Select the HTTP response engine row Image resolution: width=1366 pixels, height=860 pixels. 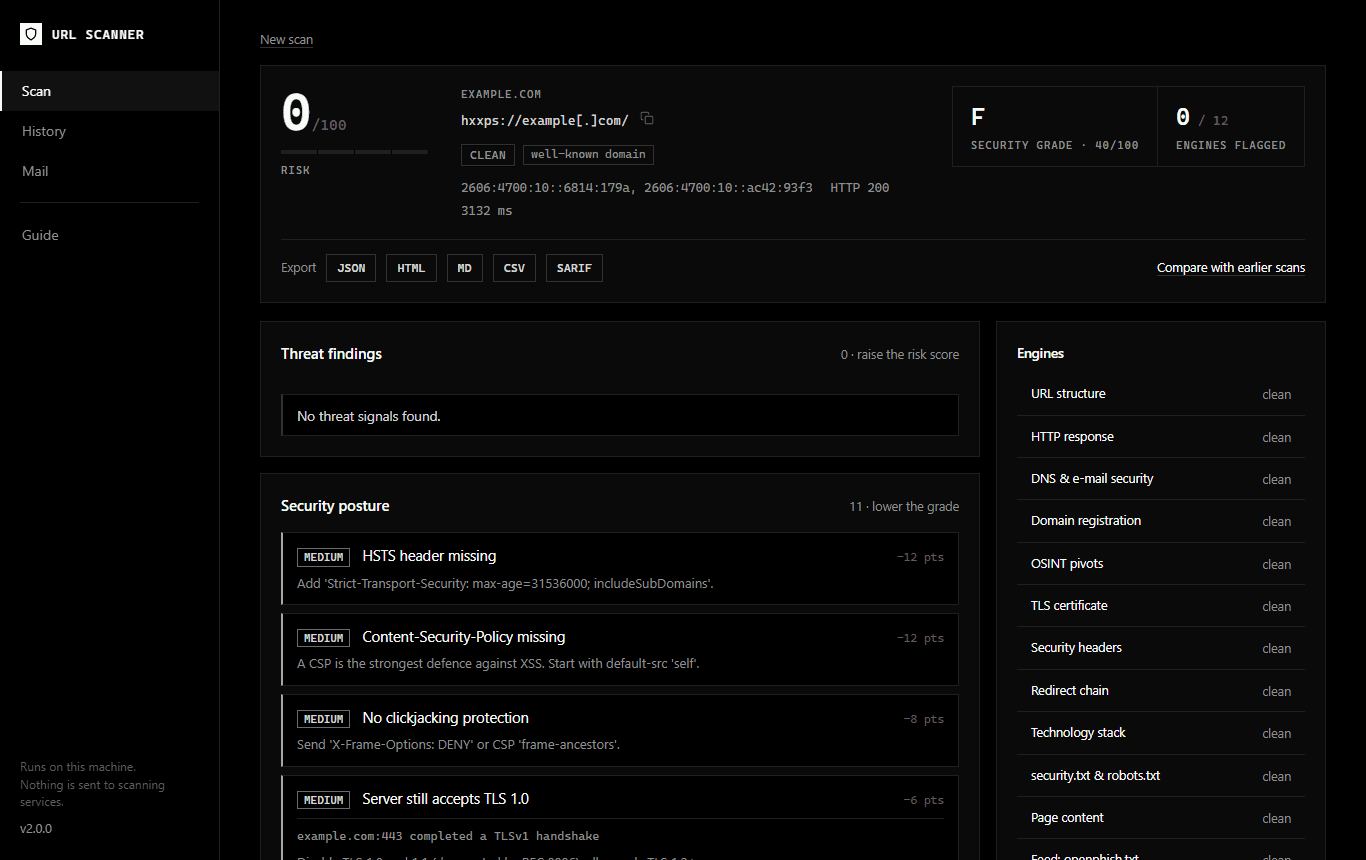coord(1161,437)
